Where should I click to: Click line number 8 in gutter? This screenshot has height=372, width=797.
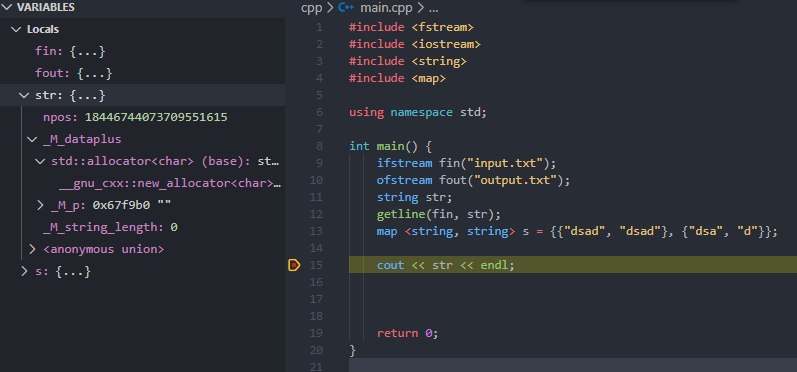click(319, 146)
